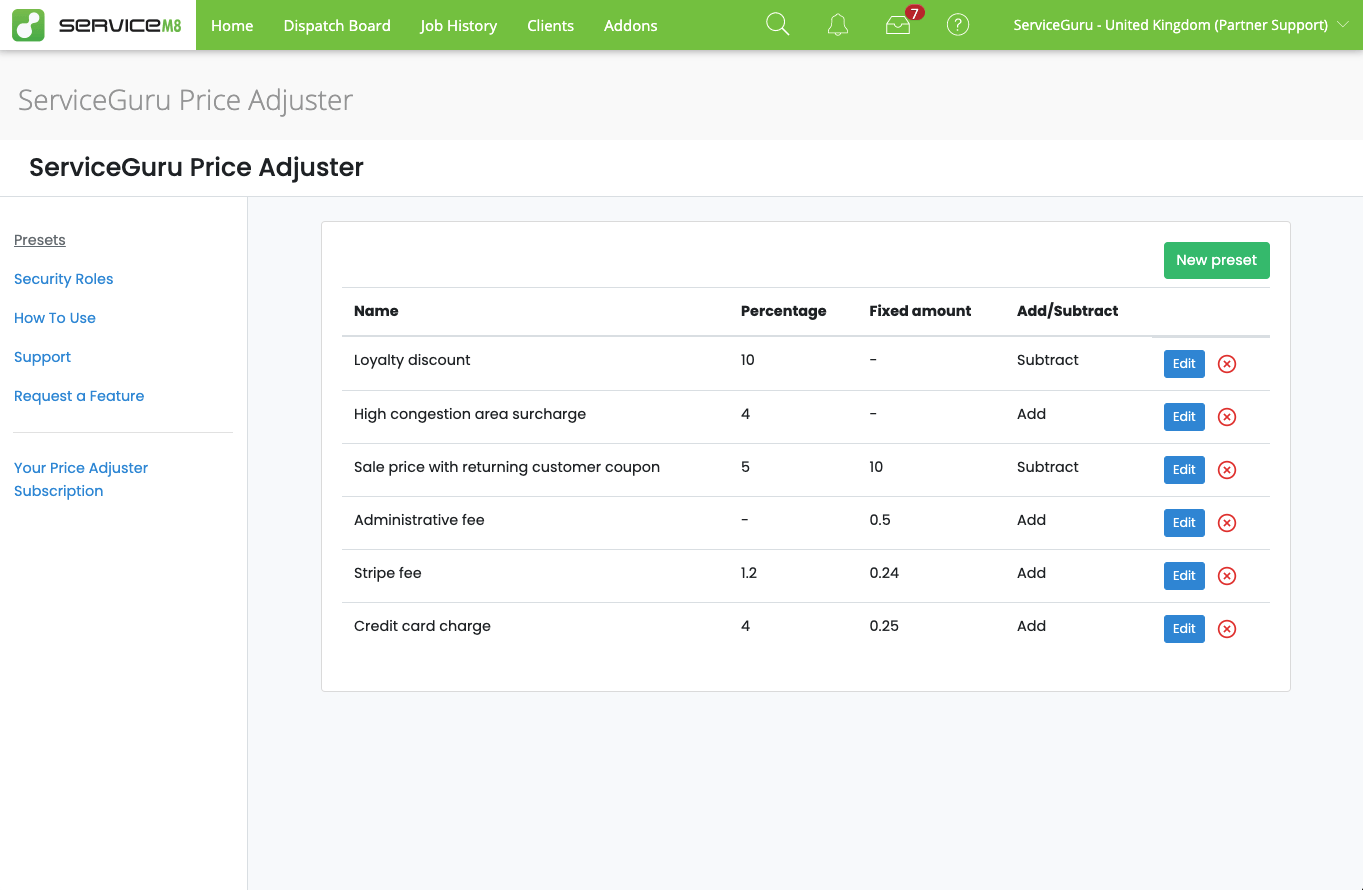Open the help question mark icon
Image resolution: width=1363 pixels, height=890 pixels.
point(958,25)
